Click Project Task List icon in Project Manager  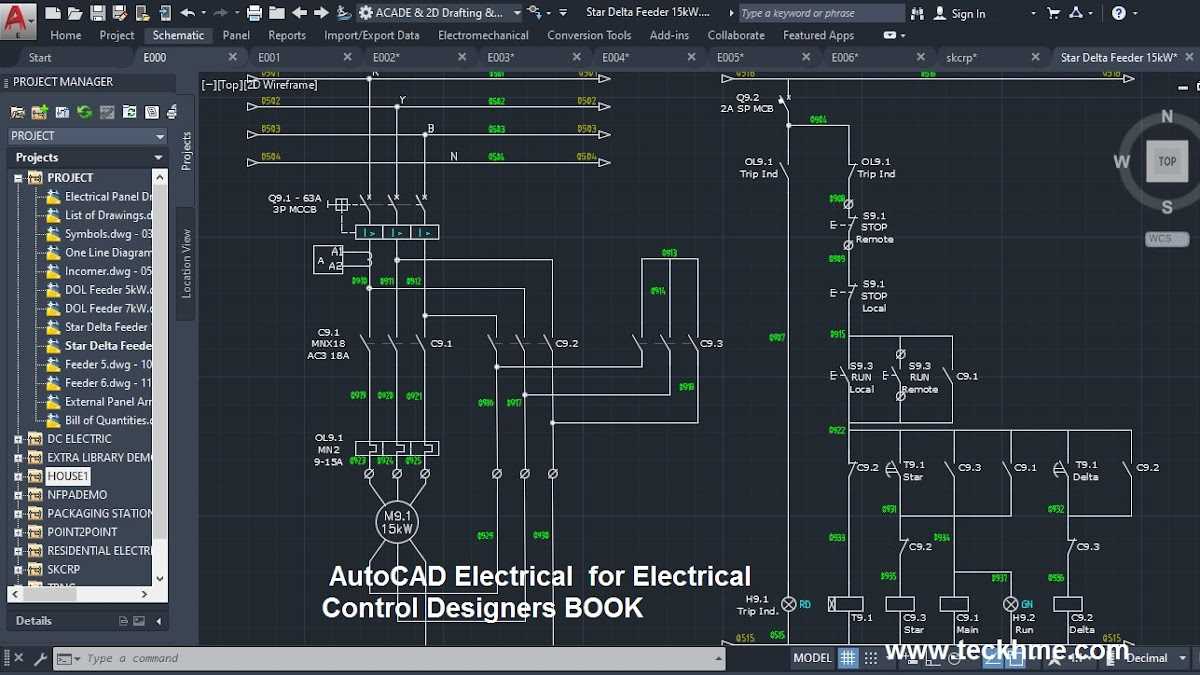(x=107, y=112)
